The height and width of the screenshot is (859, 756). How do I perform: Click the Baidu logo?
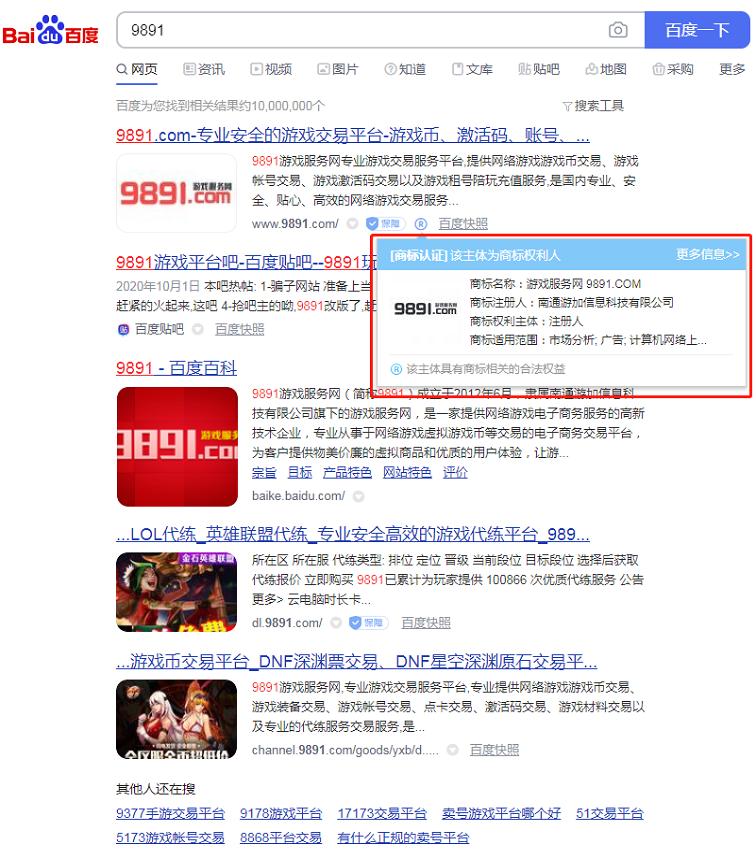click(x=50, y=30)
